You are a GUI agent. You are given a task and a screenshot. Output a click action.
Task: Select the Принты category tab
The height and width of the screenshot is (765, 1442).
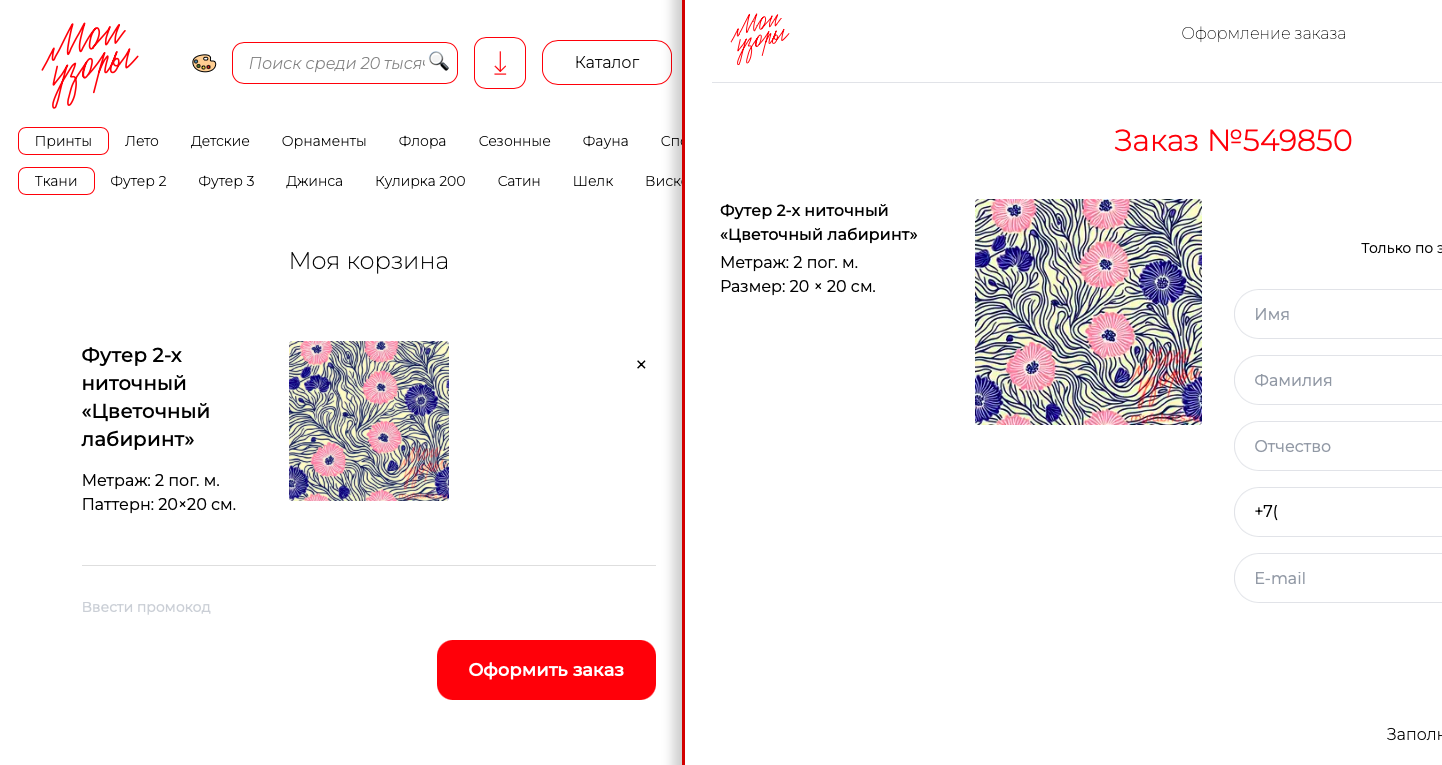point(63,141)
